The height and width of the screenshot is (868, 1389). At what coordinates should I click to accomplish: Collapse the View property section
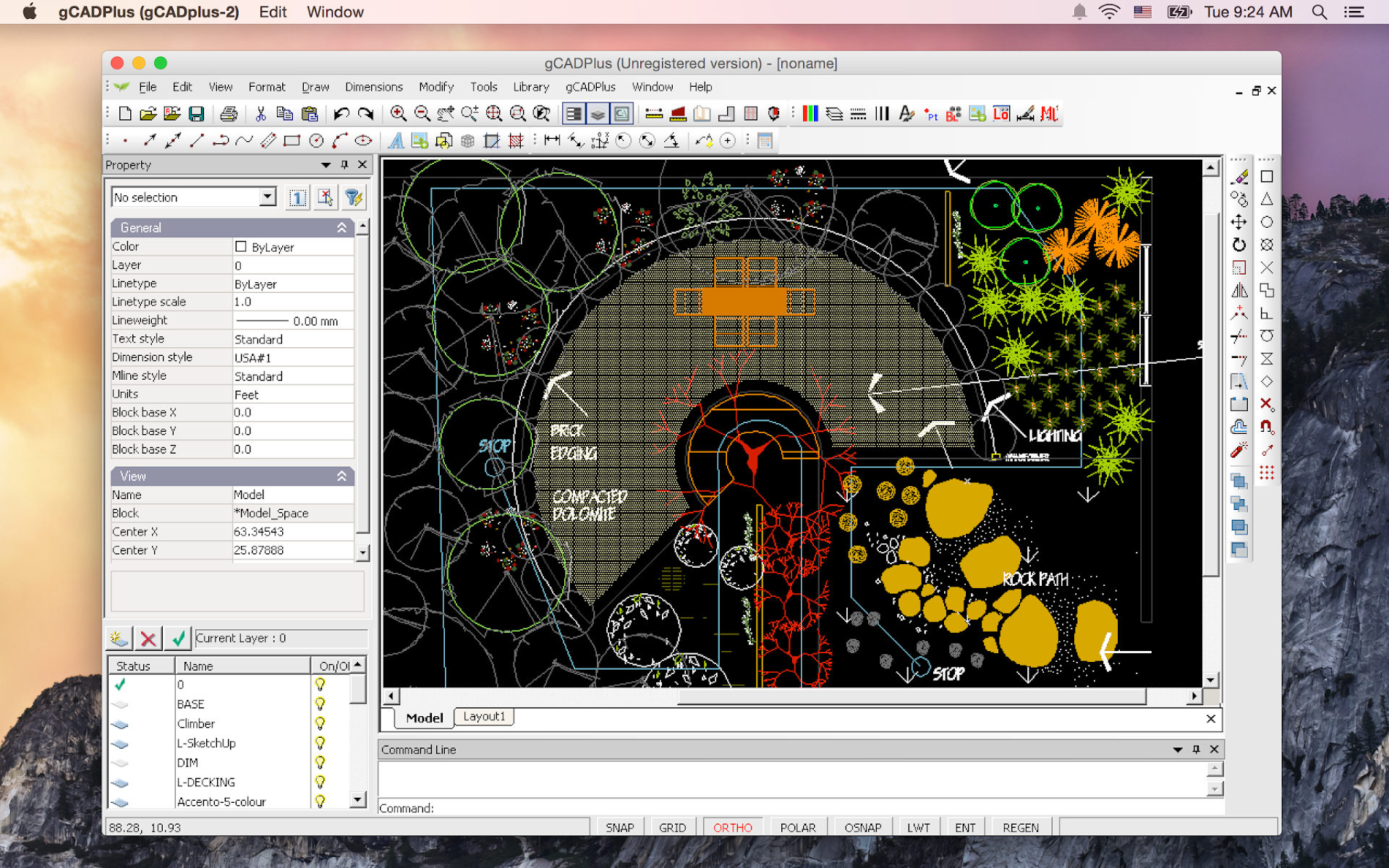click(341, 476)
